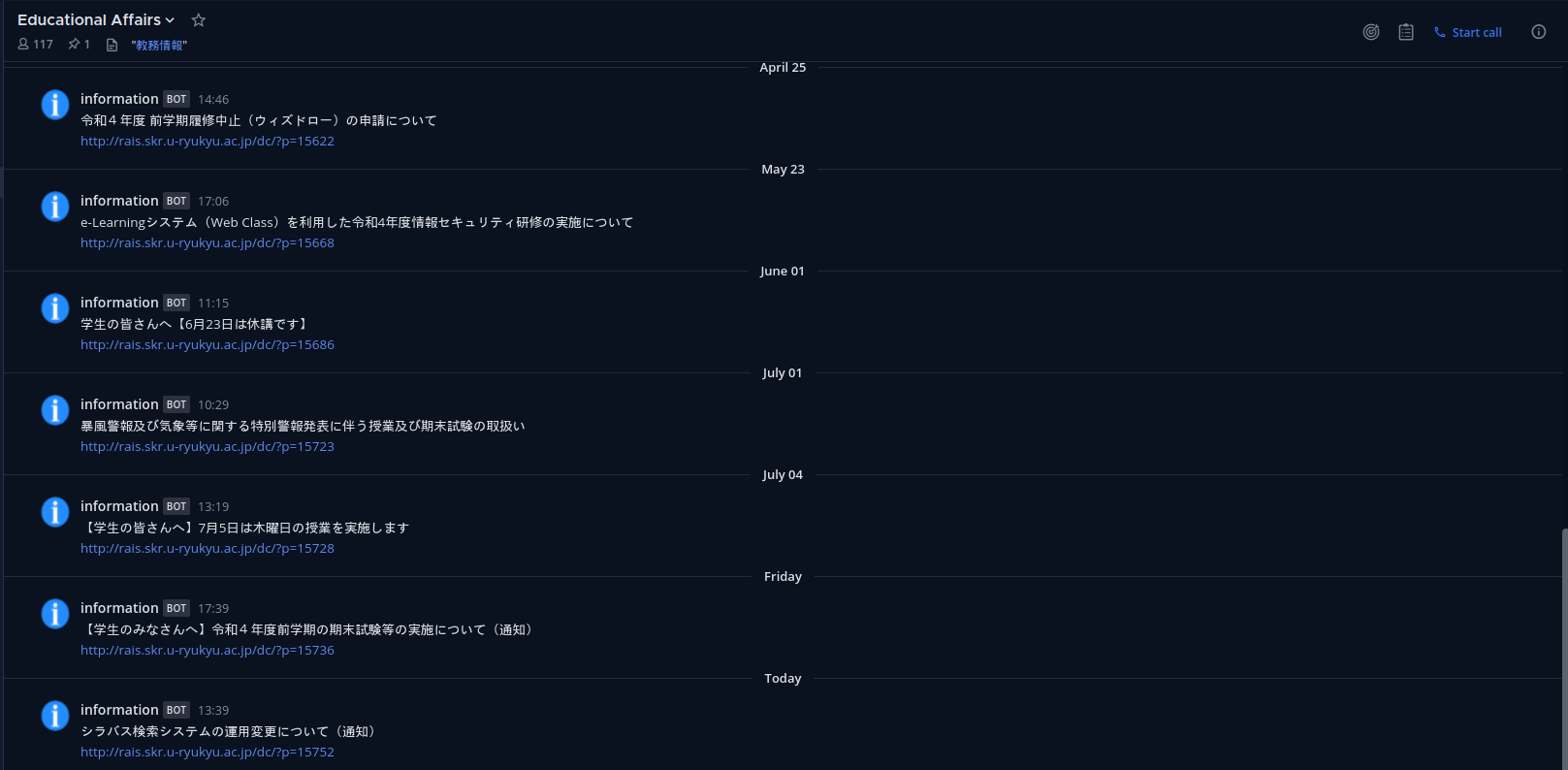1568x770 pixels.
Task: Open channel info panel icon
Action: coord(1539,32)
